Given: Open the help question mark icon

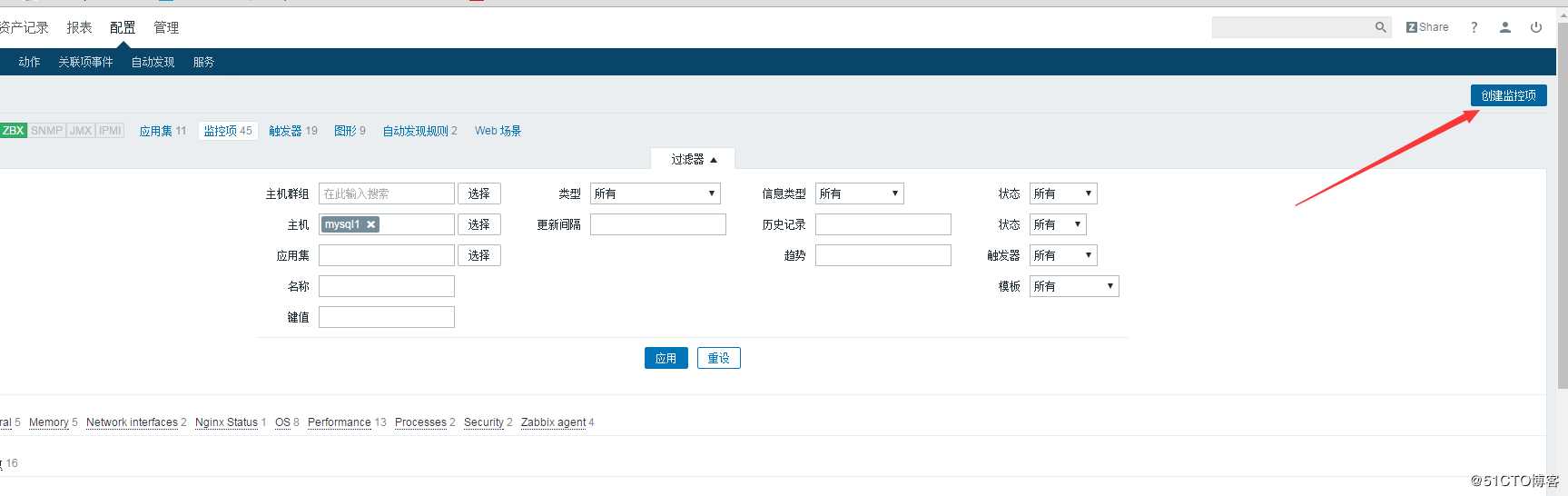Looking at the screenshot, I should [x=1474, y=27].
